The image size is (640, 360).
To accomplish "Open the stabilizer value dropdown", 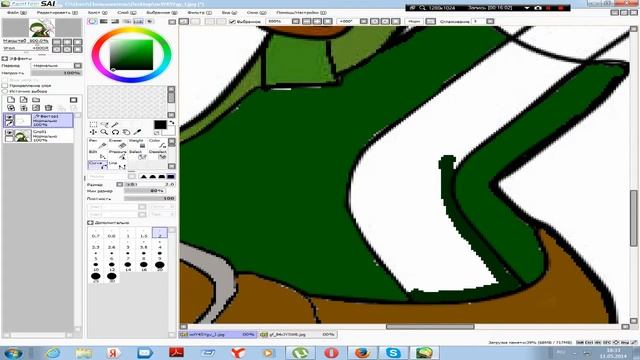I will 490,21.
